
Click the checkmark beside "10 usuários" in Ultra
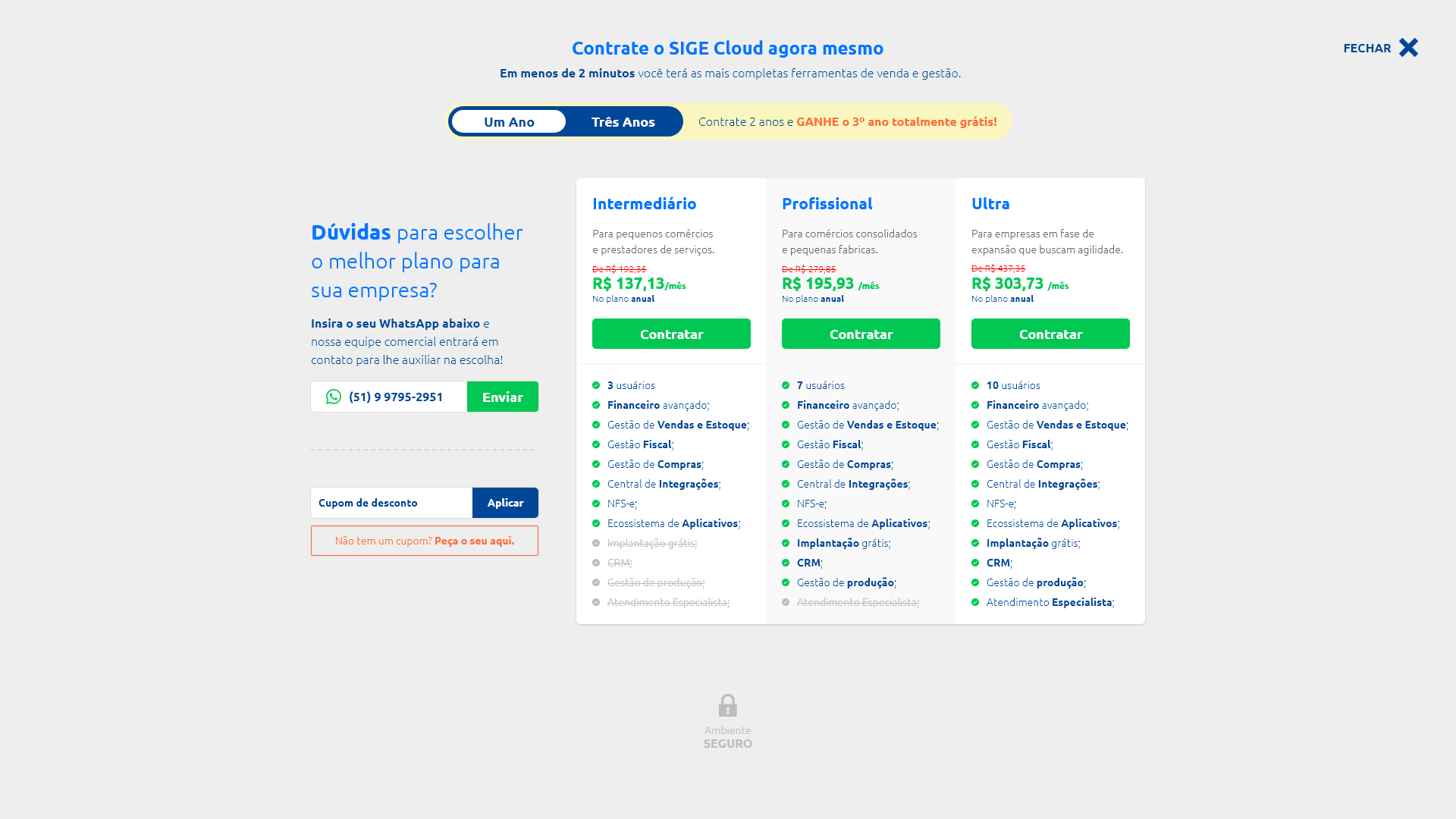(x=975, y=384)
